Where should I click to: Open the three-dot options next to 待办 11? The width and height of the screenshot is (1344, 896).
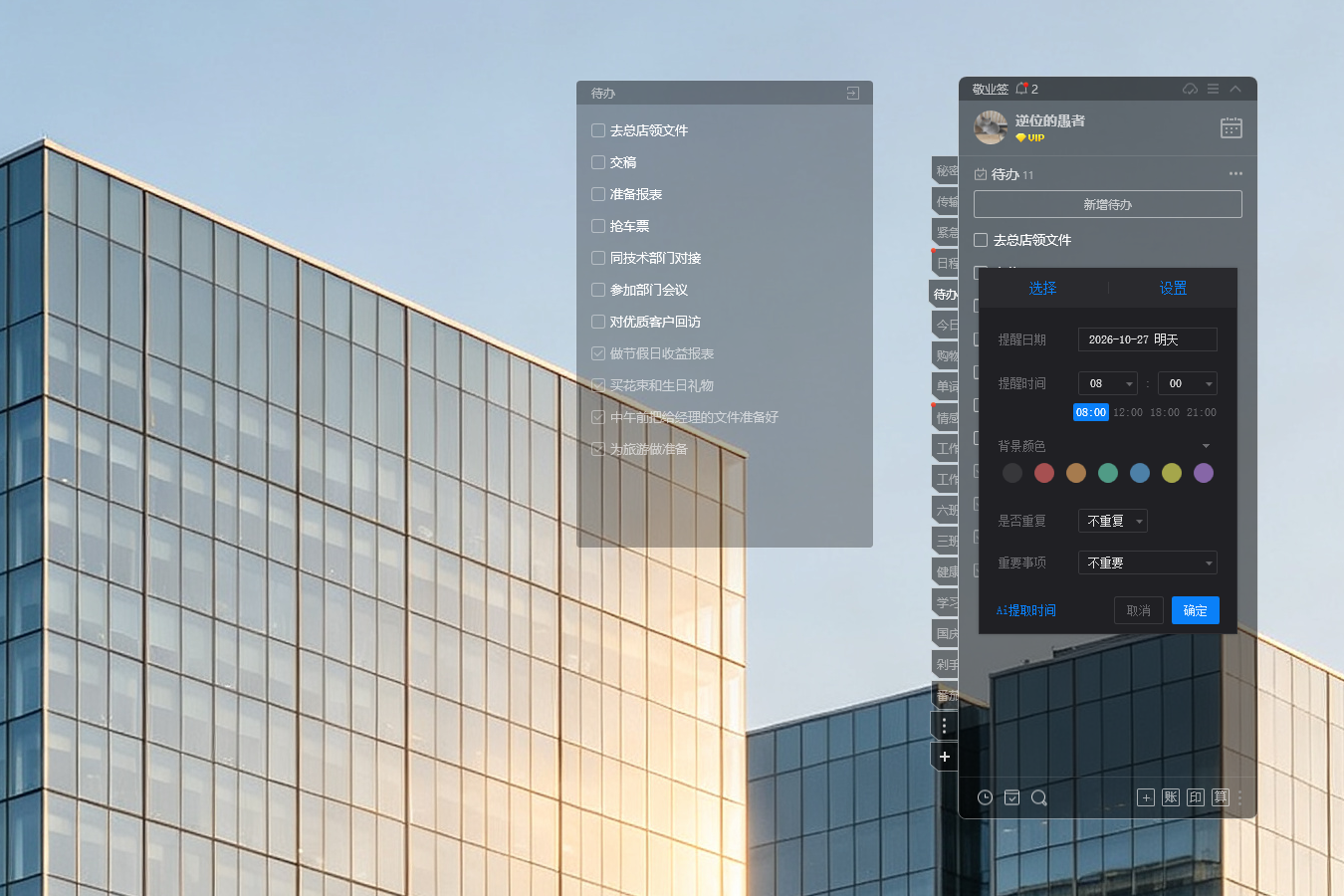1235,173
